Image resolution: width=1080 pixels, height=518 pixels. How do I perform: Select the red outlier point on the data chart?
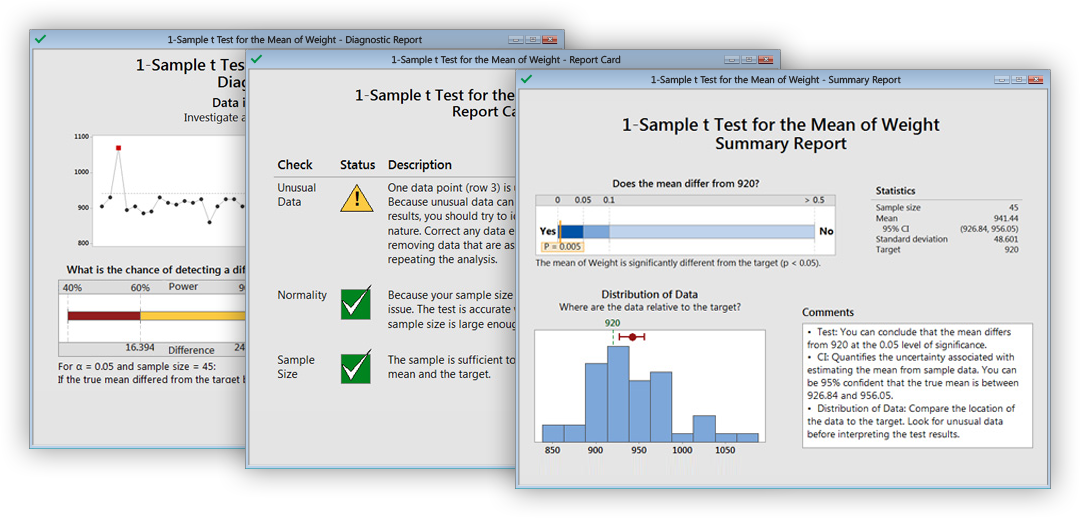pyautogui.click(x=118, y=148)
